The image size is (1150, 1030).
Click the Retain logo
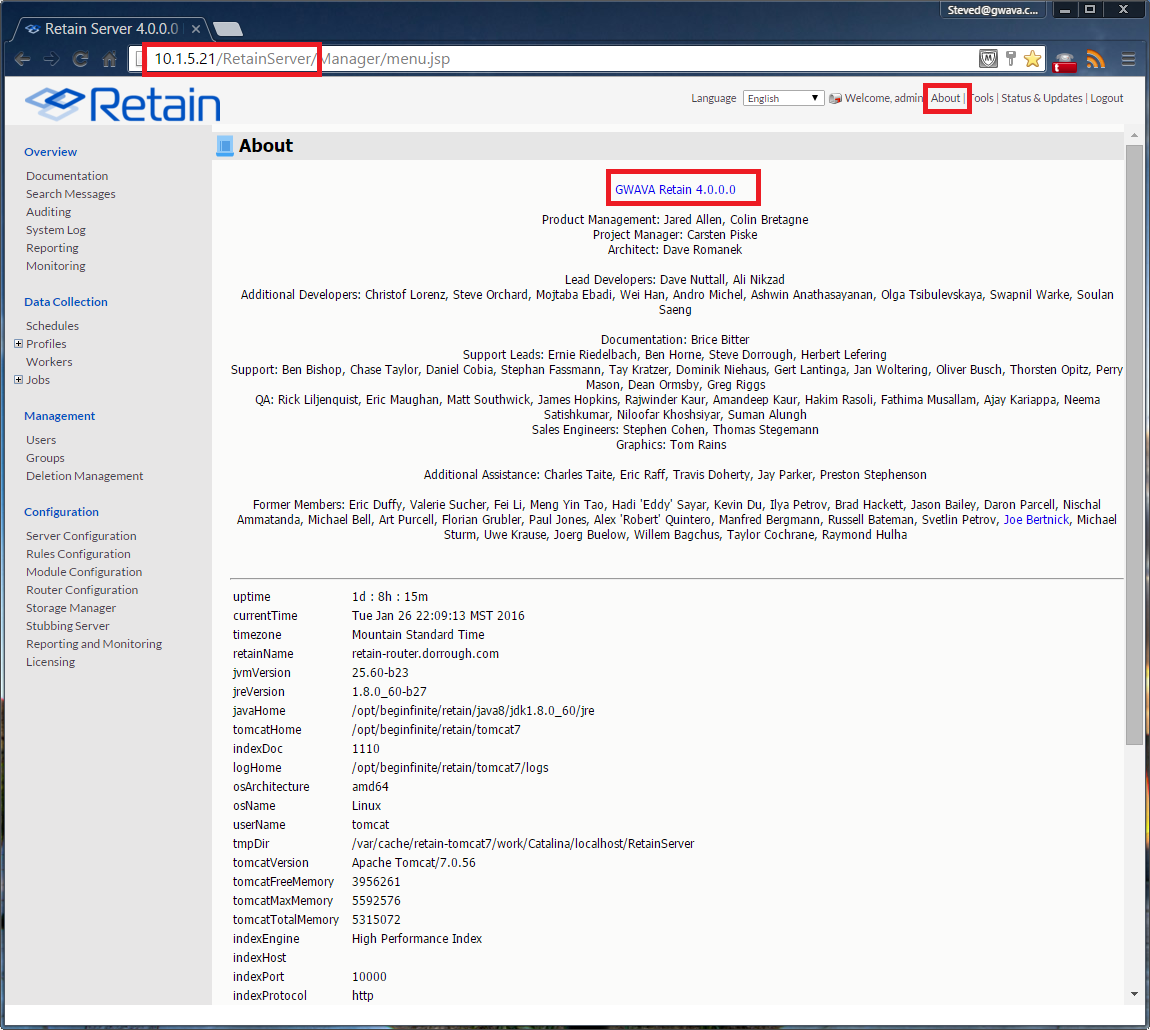(x=122, y=103)
